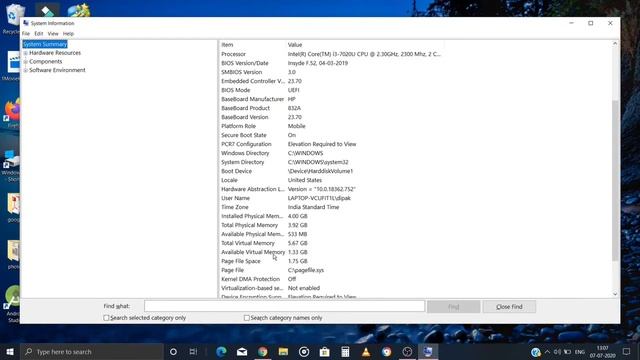Click the Find button
640x360 pixels.
453,307
